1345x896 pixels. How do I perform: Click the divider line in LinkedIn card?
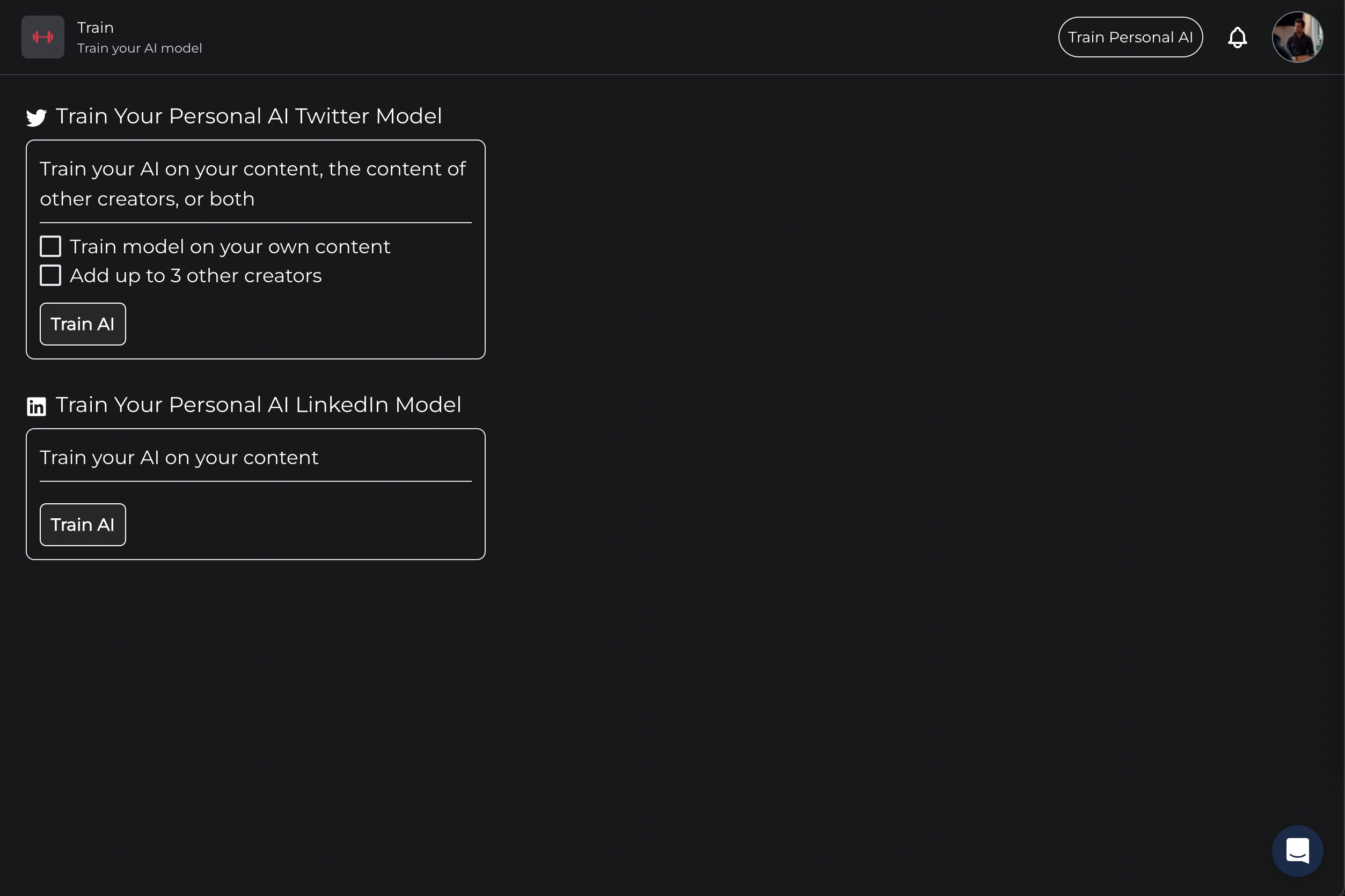click(255, 481)
